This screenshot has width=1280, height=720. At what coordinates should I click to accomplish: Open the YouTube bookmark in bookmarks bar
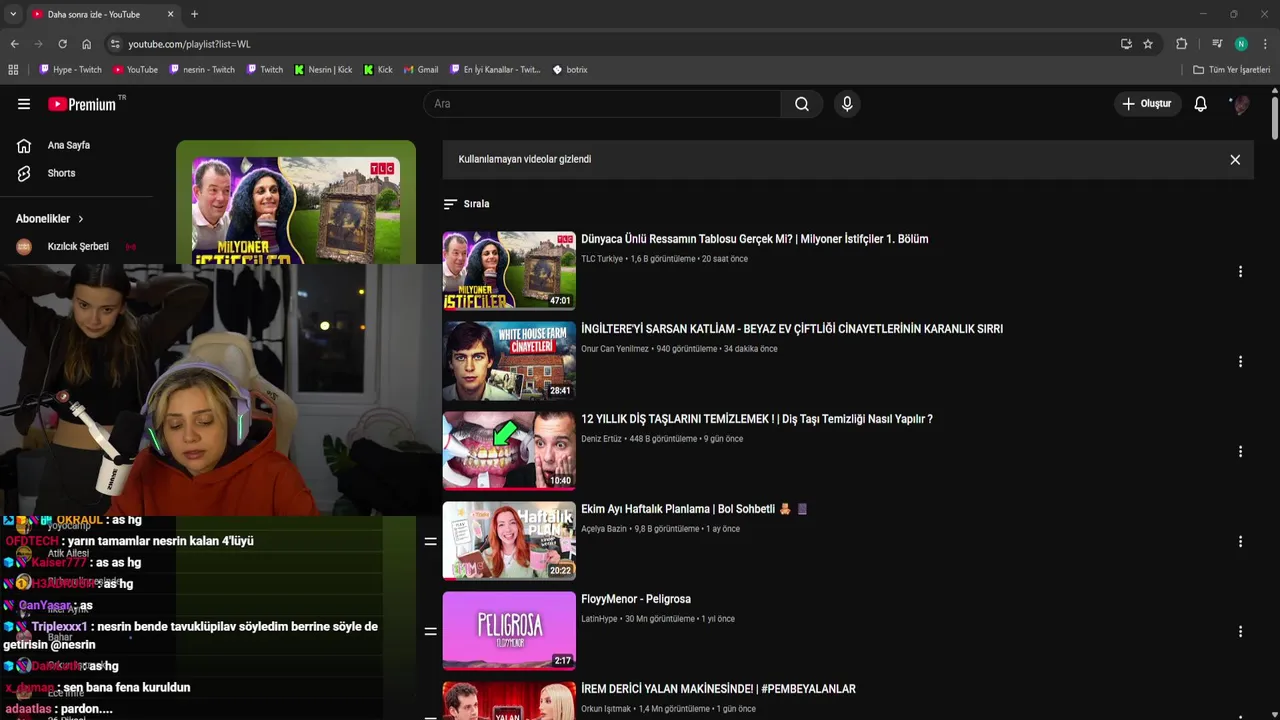tap(135, 70)
